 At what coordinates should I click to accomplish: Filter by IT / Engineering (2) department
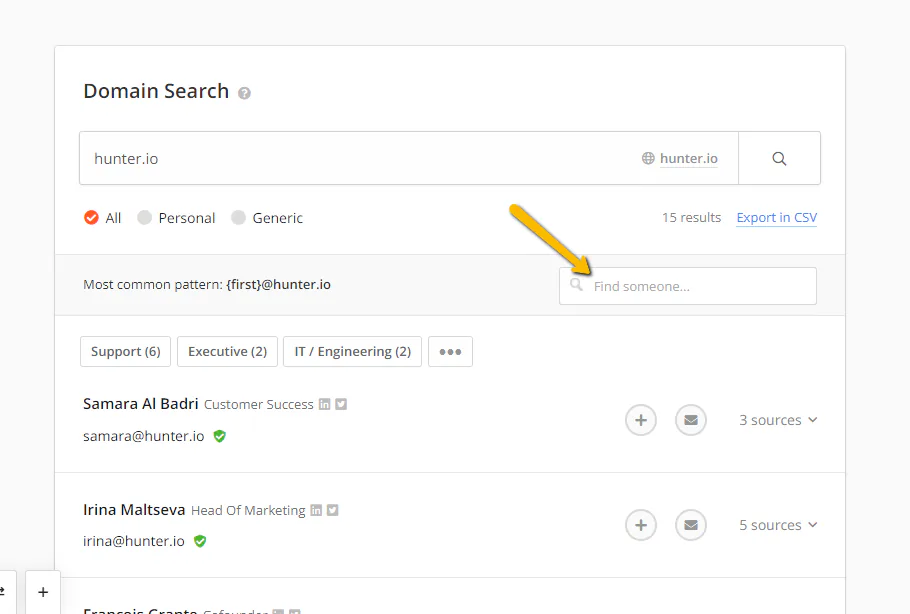[352, 352]
